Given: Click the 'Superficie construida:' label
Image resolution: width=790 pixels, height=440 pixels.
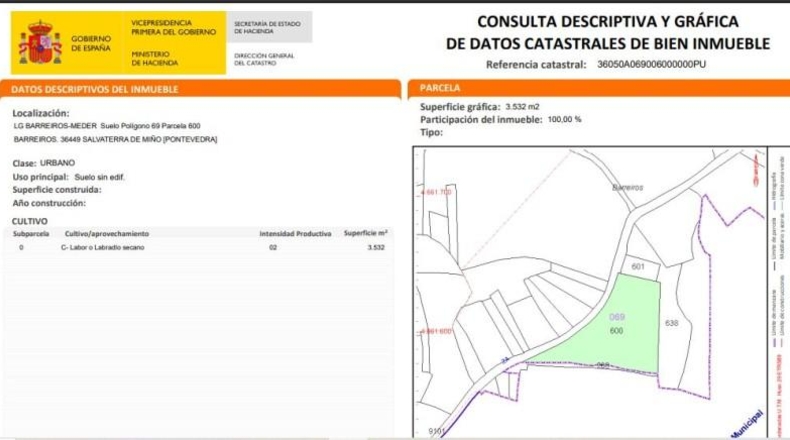Looking at the screenshot, I should [x=57, y=190].
